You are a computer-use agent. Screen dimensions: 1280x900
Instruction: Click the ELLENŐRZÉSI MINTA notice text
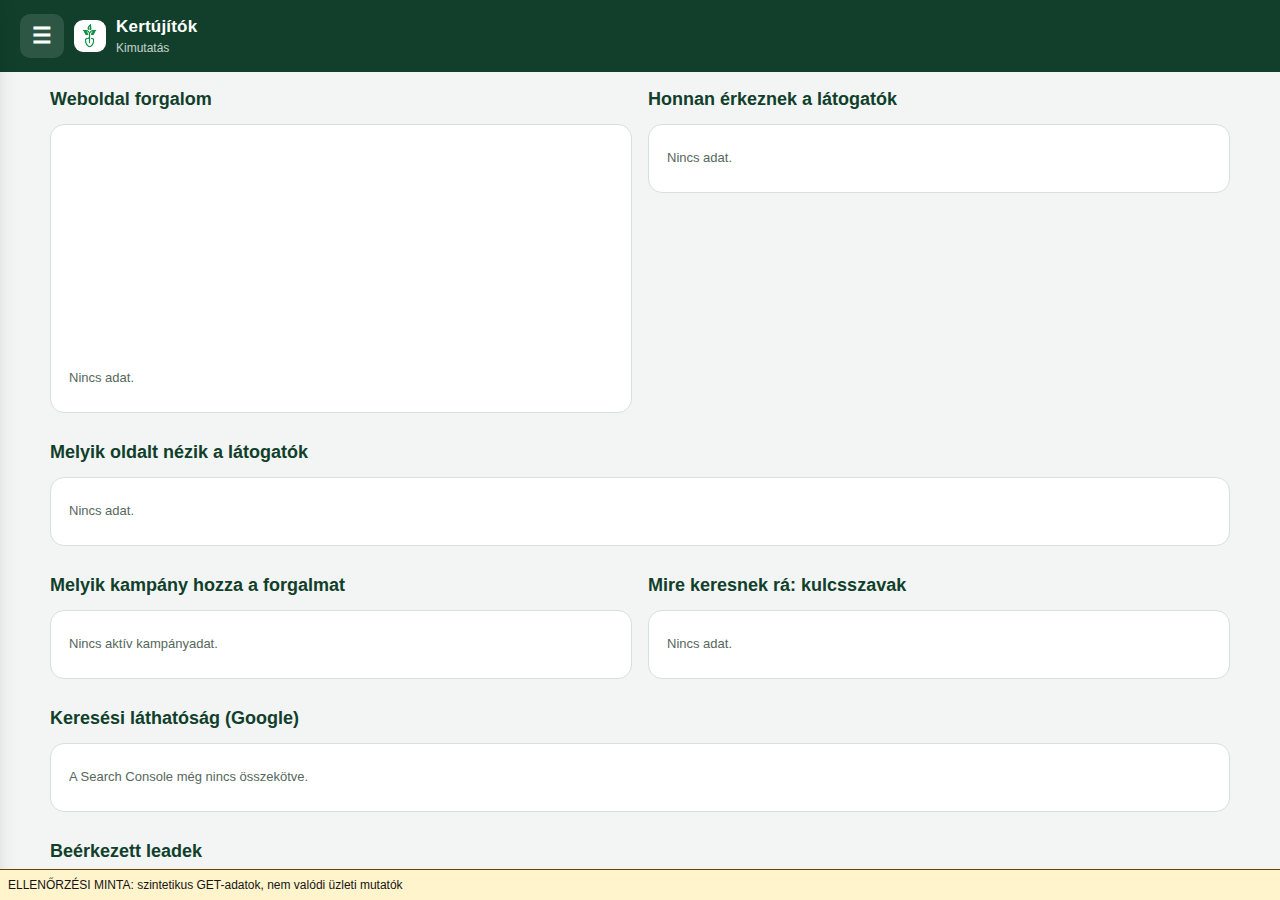click(x=205, y=885)
